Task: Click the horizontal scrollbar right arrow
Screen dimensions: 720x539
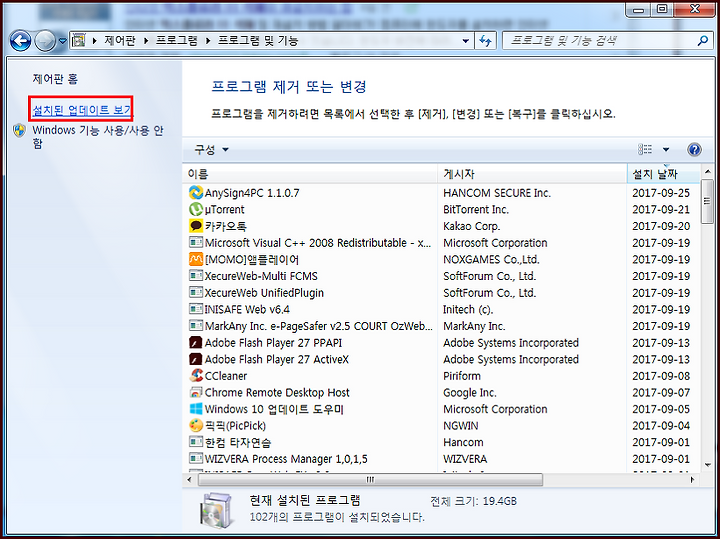Action: tap(692, 480)
